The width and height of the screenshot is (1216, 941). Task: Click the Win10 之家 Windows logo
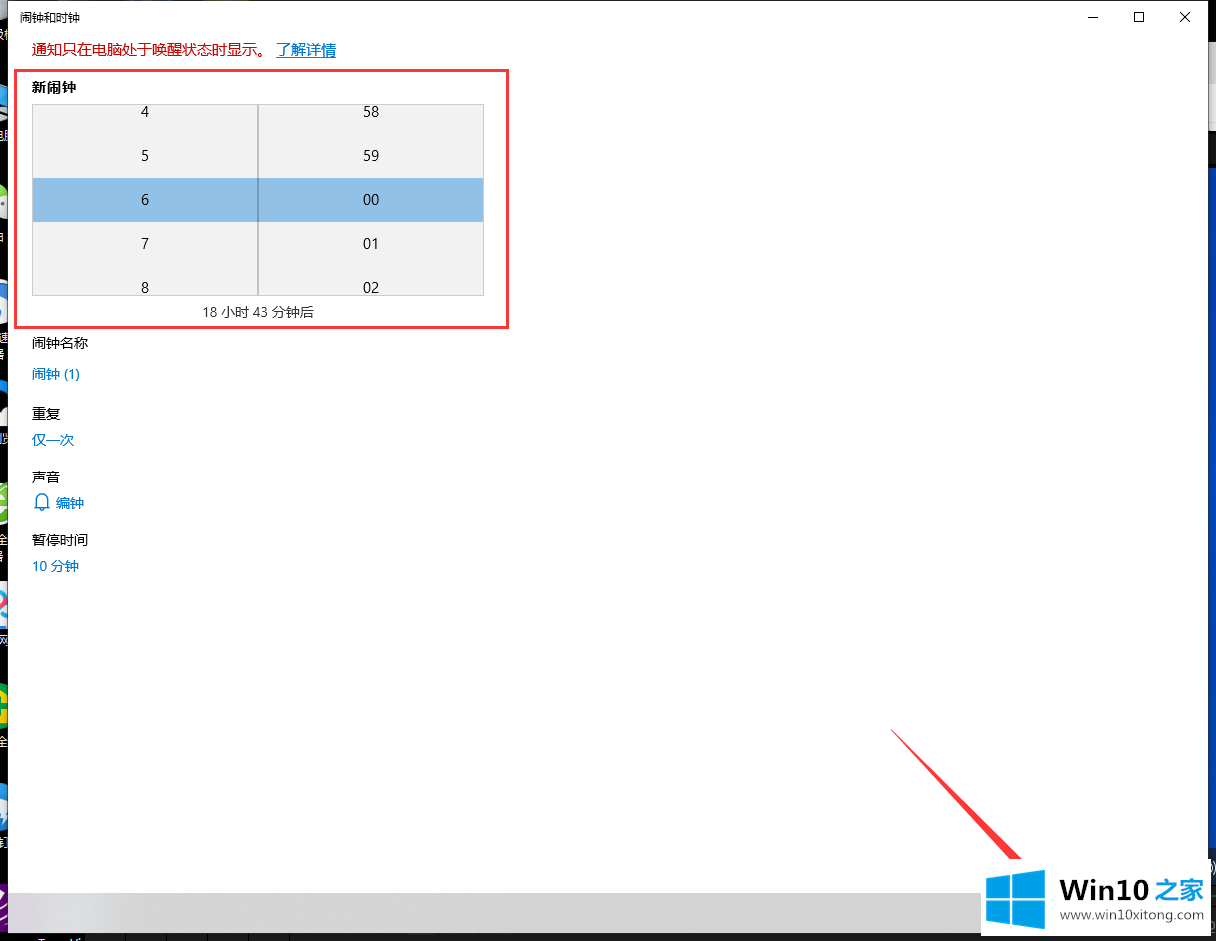pyautogui.click(x=1015, y=898)
